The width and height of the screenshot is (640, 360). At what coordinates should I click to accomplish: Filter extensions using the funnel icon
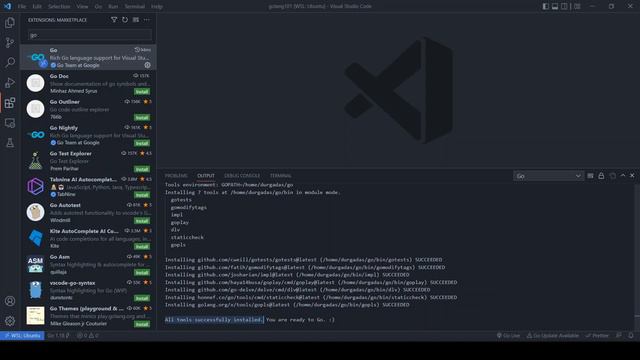tap(114, 20)
